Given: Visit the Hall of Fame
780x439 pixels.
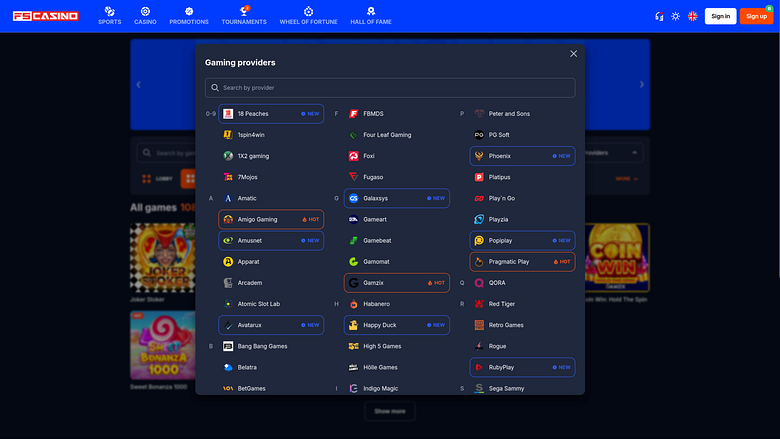Looking at the screenshot, I should [x=371, y=16].
